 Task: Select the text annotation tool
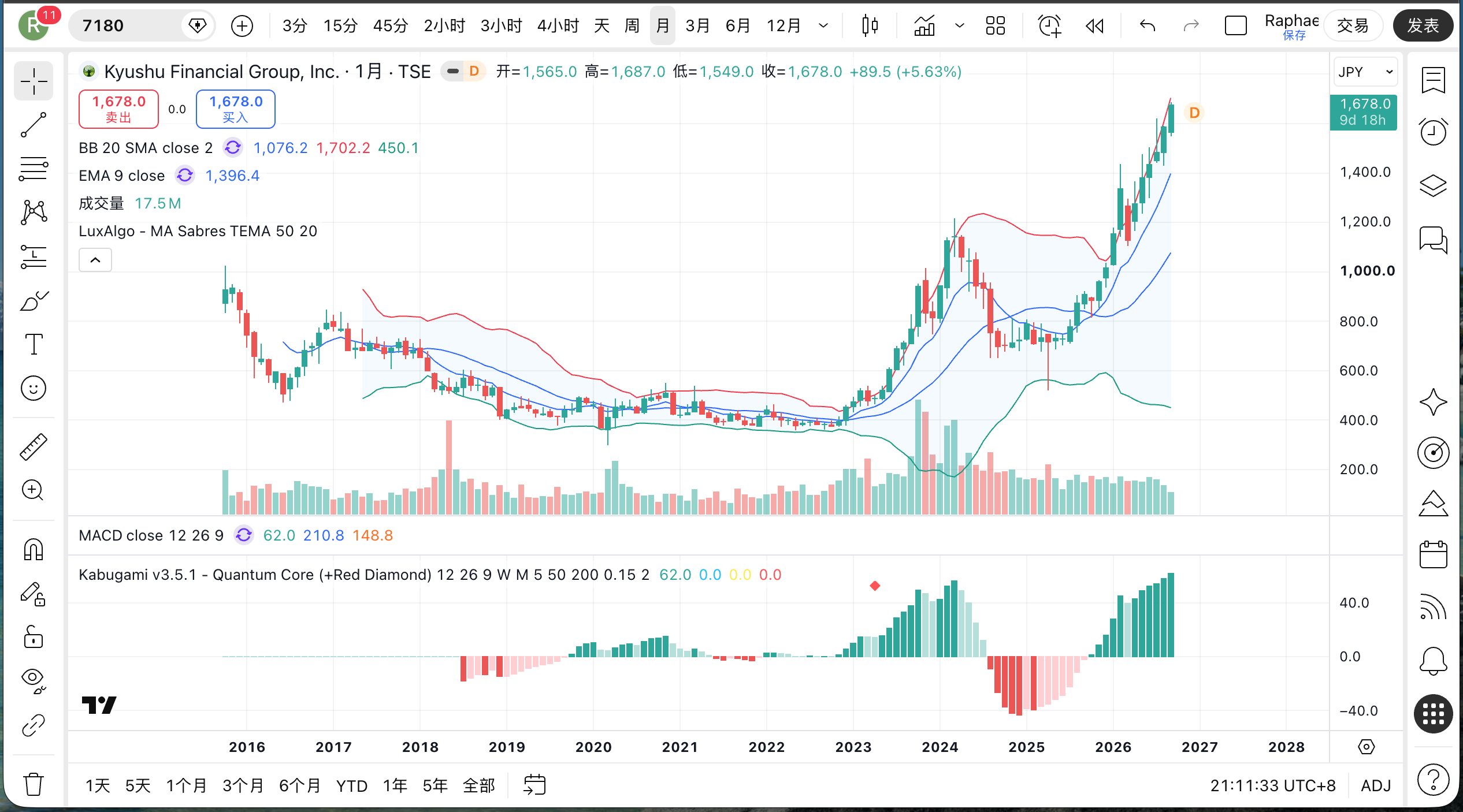click(x=34, y=344)
